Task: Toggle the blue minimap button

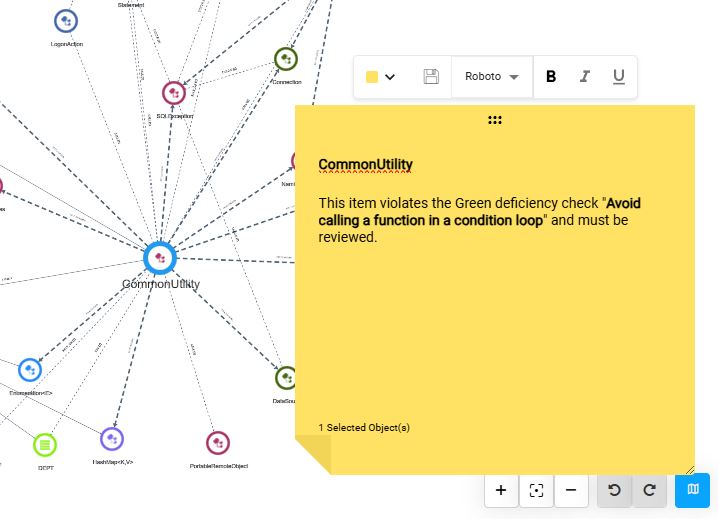Action: click(692, 490)
